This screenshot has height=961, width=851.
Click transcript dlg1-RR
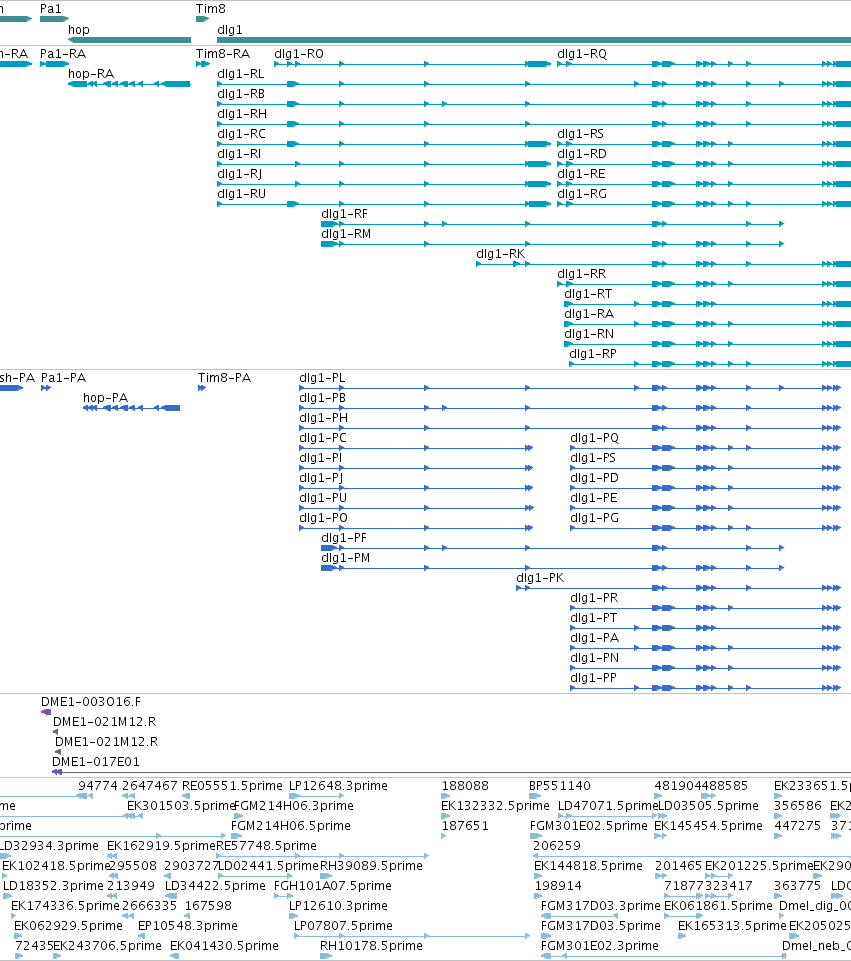tap(704, 284)
